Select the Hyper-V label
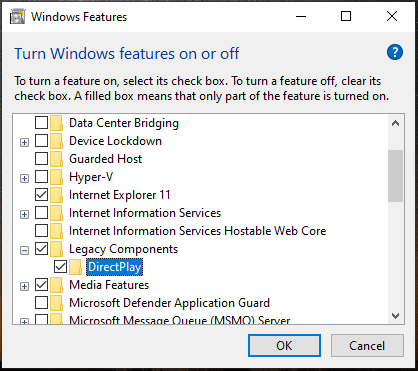 [x=91, y=177]
